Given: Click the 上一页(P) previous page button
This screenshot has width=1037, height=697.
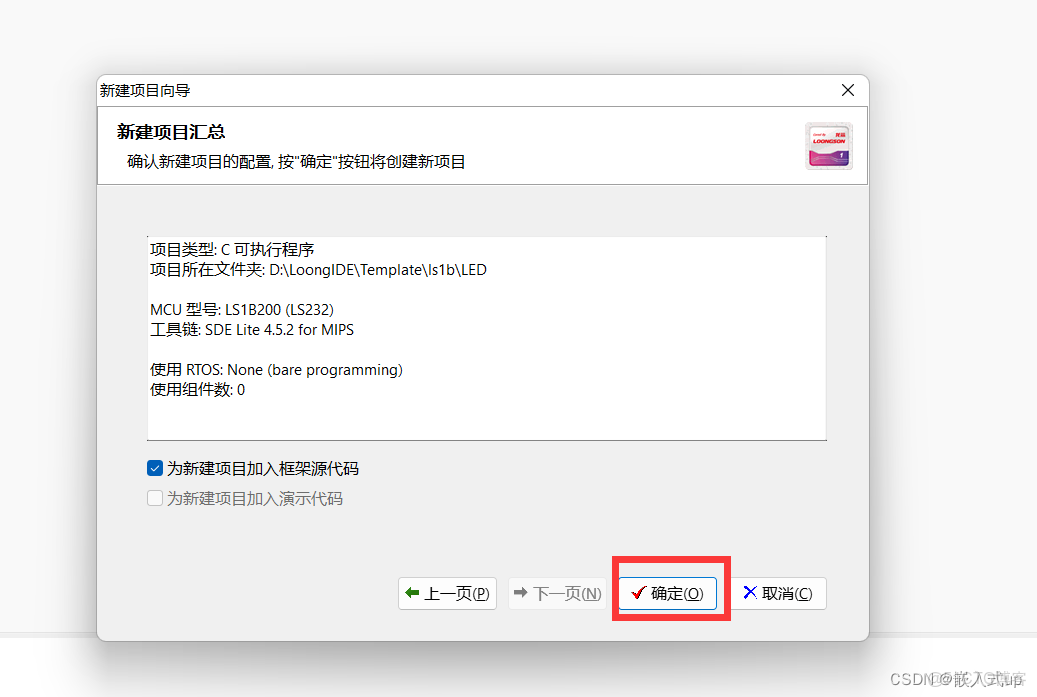Looking at the screenshot, I should (x=447, y=593).
